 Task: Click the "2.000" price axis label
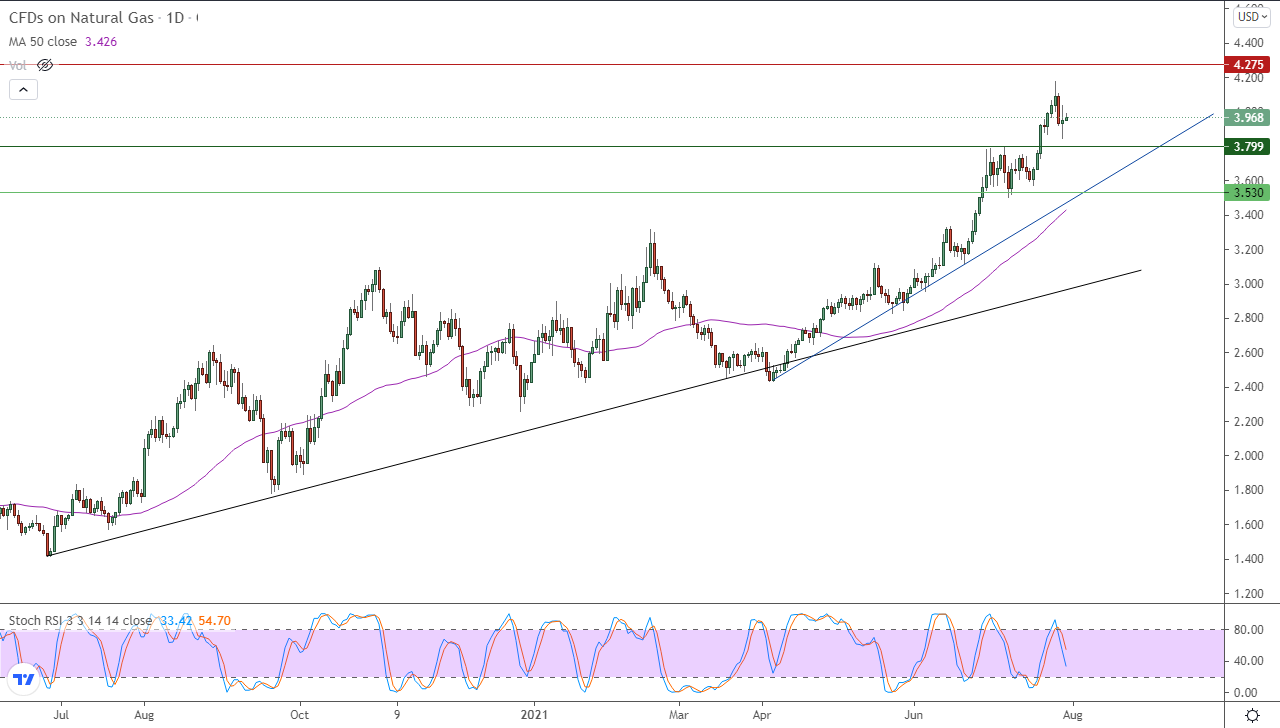pos(1250,456)
